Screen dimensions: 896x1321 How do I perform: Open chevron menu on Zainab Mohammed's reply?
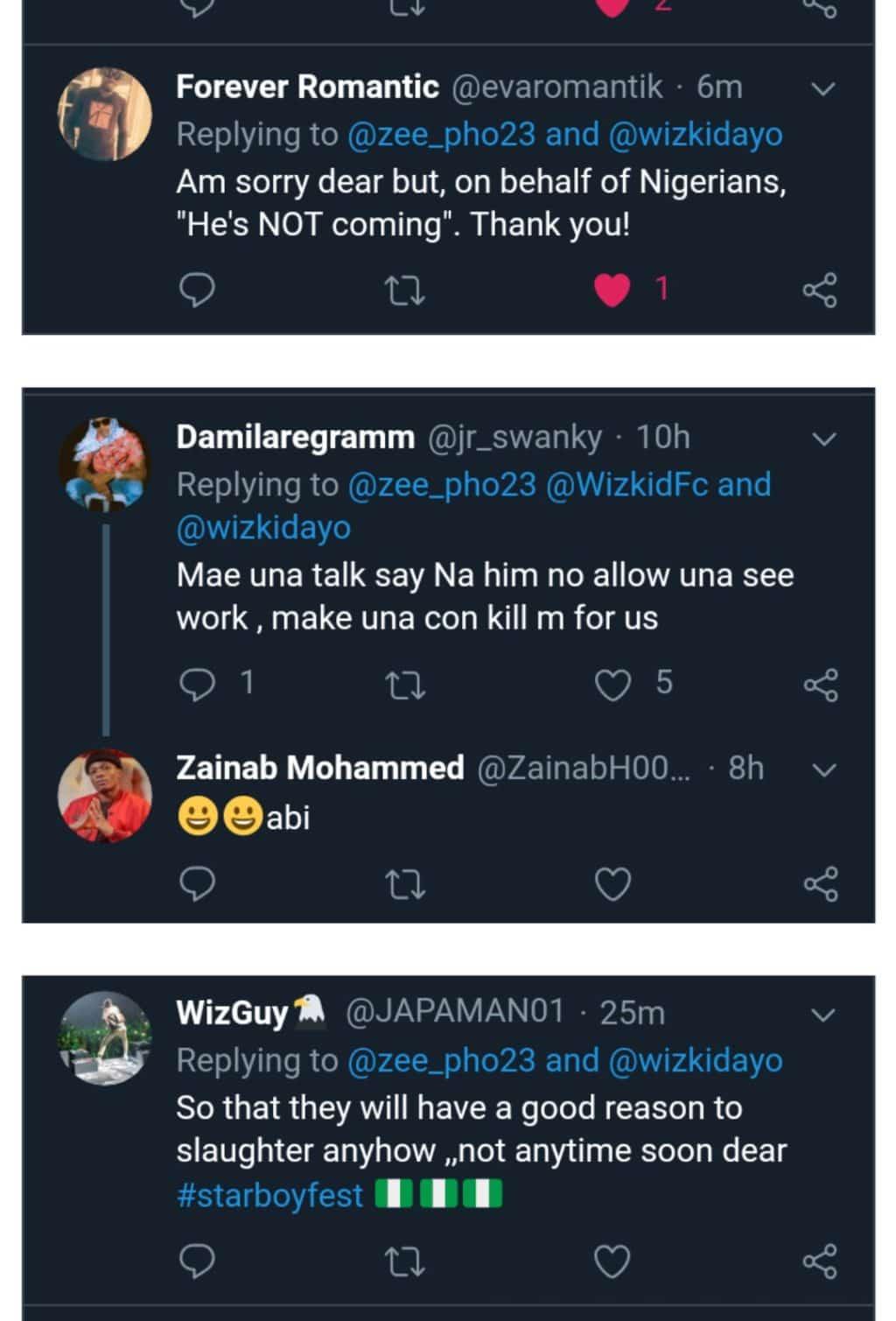pos(823,770)
